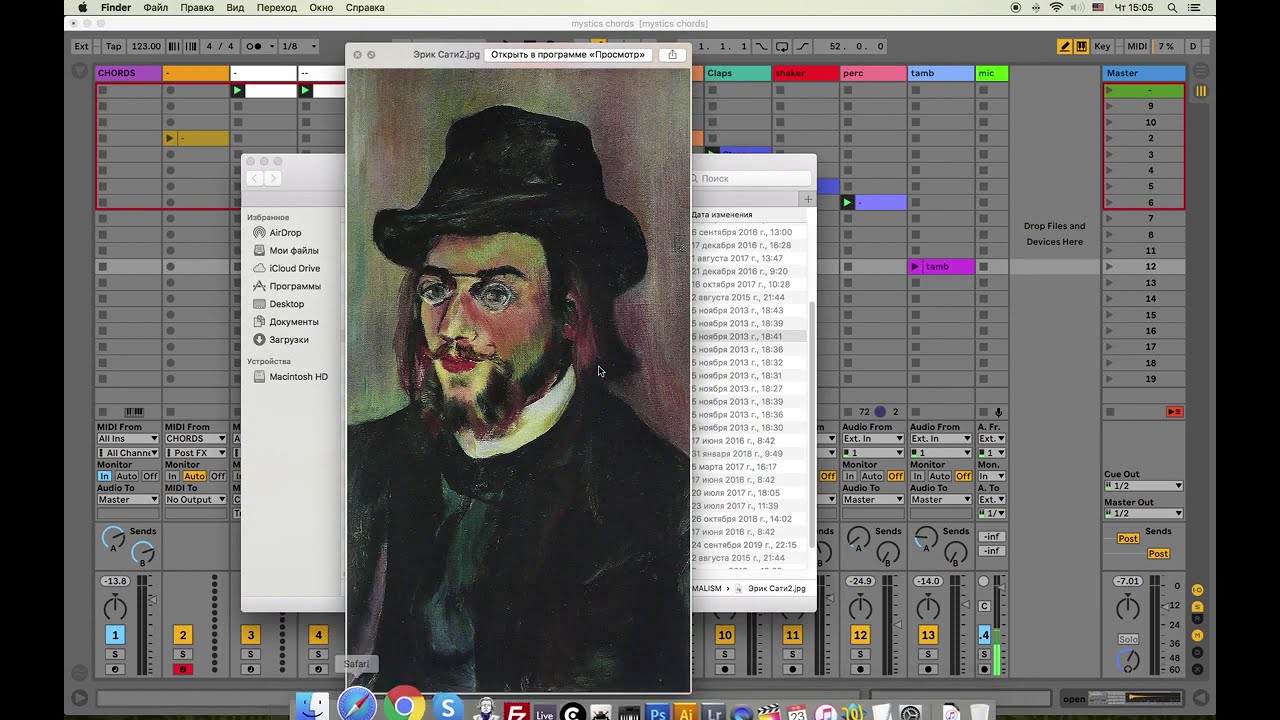This screenshot has height=720, width=1280.
Task: Open the Post FX dropdown on track 2
Action: point(195,453)
